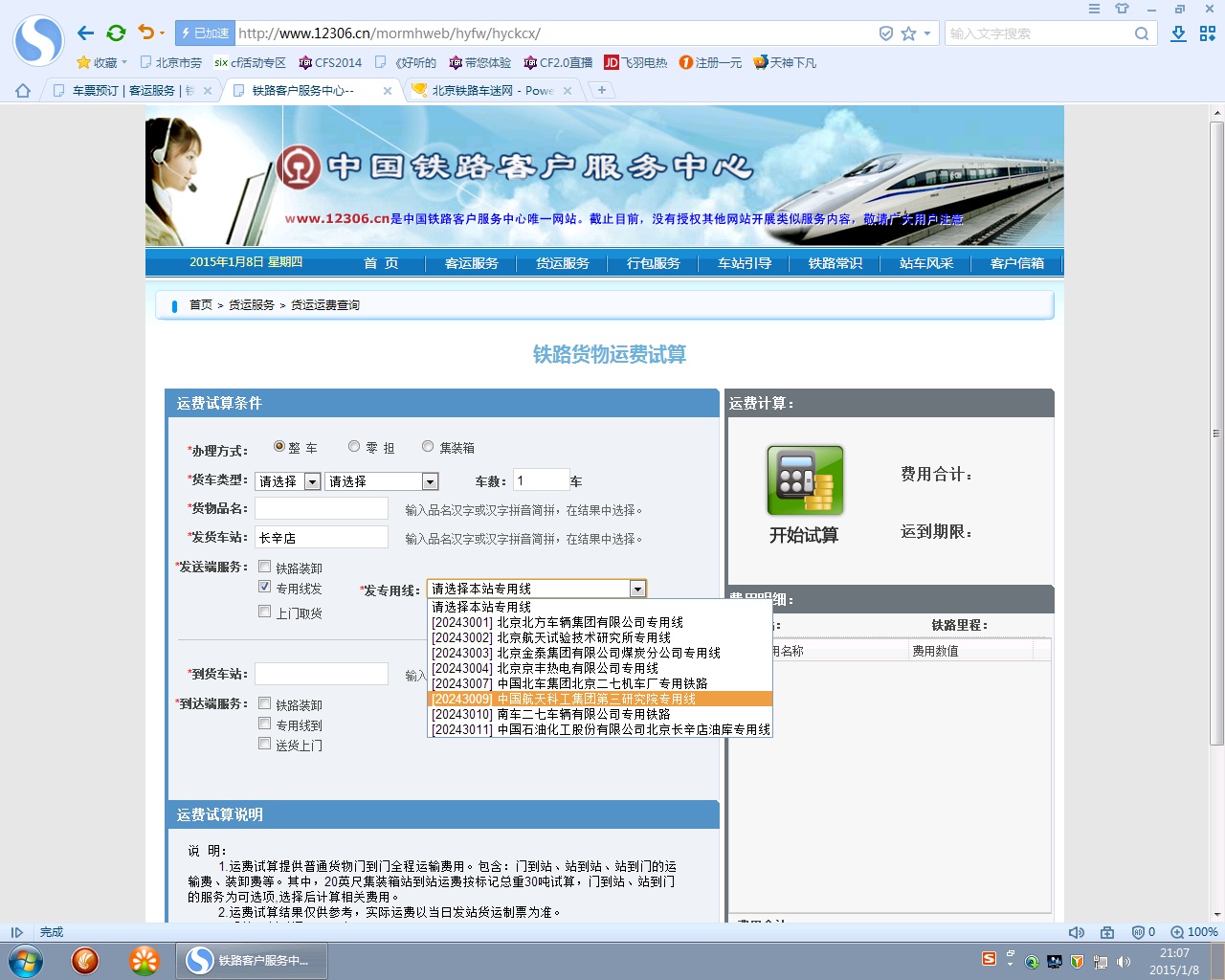Open JD 飞羽电热 bookmark

point(635,62)
